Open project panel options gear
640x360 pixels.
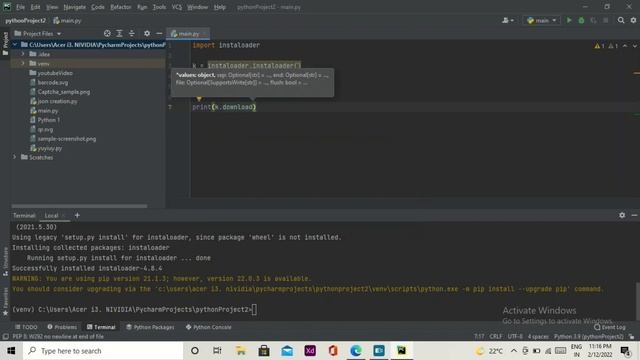coord(147,33)
